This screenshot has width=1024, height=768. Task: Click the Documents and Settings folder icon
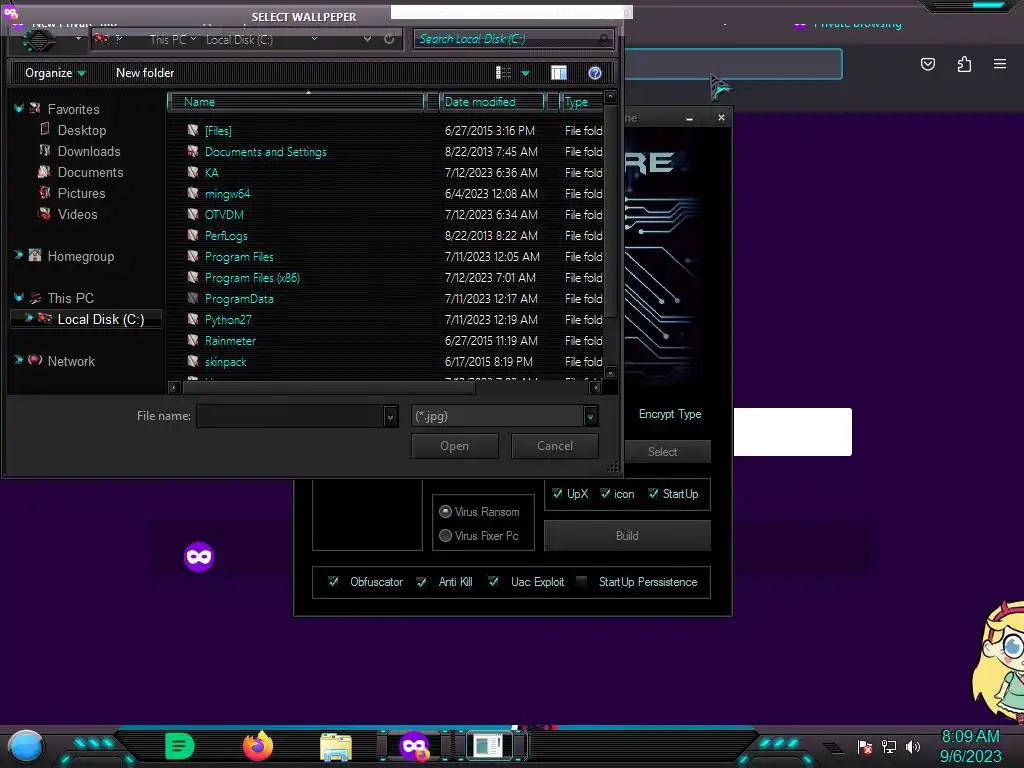(x=193, y=151)
